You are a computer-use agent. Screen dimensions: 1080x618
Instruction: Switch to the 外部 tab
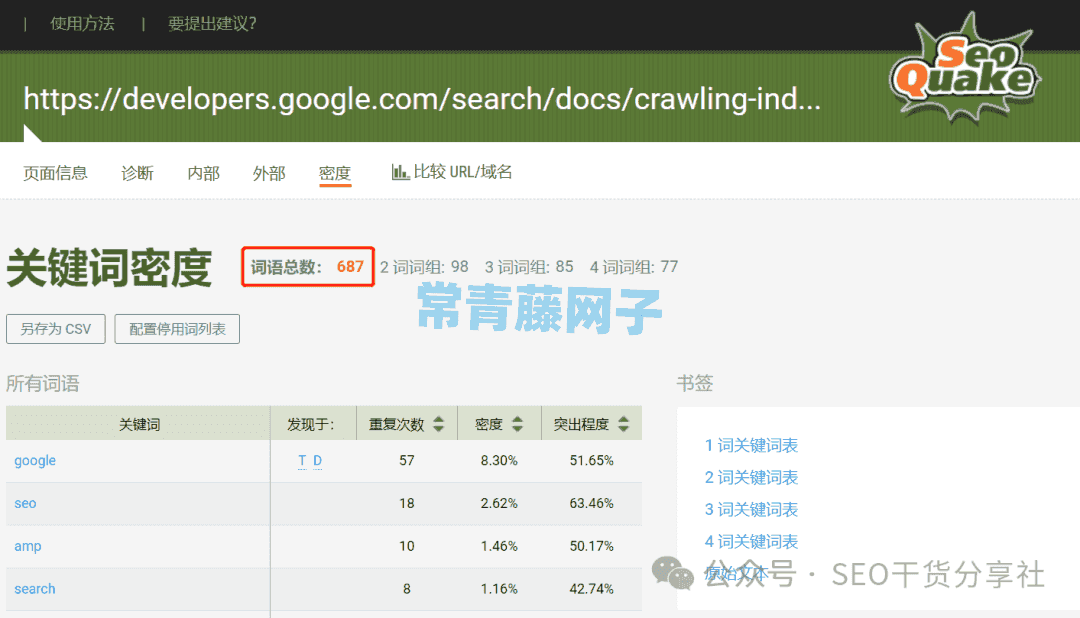point(269,173)
